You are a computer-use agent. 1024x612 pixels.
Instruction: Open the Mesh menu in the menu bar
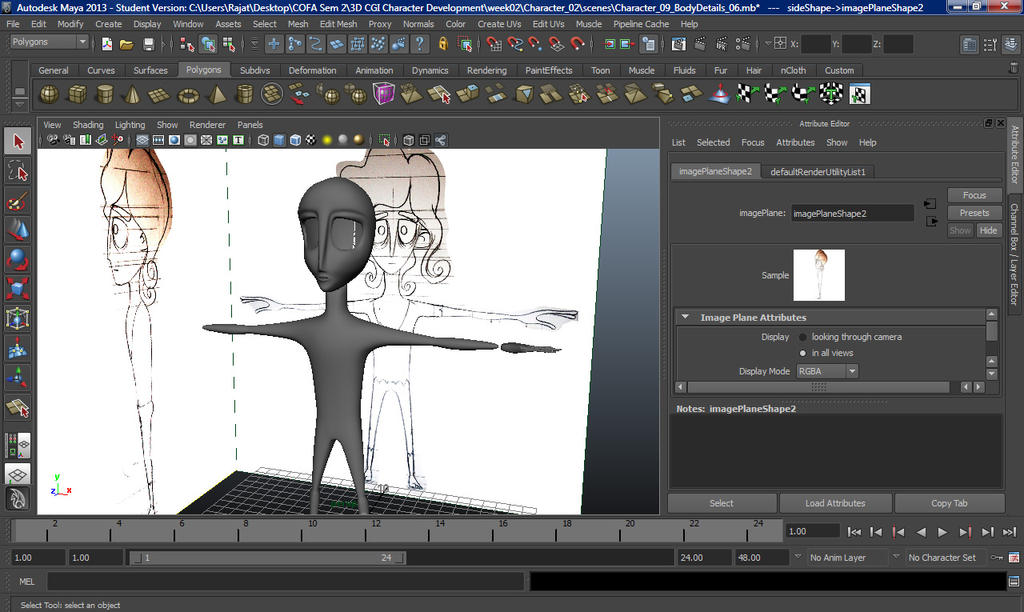click(x=297, y=23)
